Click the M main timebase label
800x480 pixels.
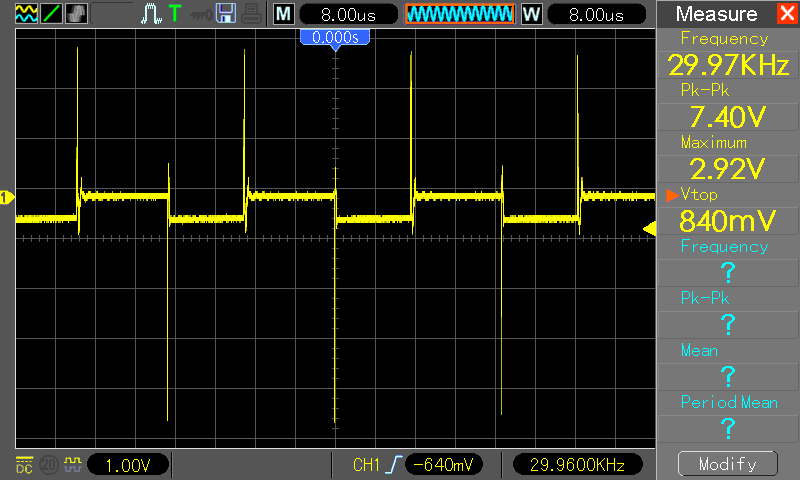click(284, 14)
